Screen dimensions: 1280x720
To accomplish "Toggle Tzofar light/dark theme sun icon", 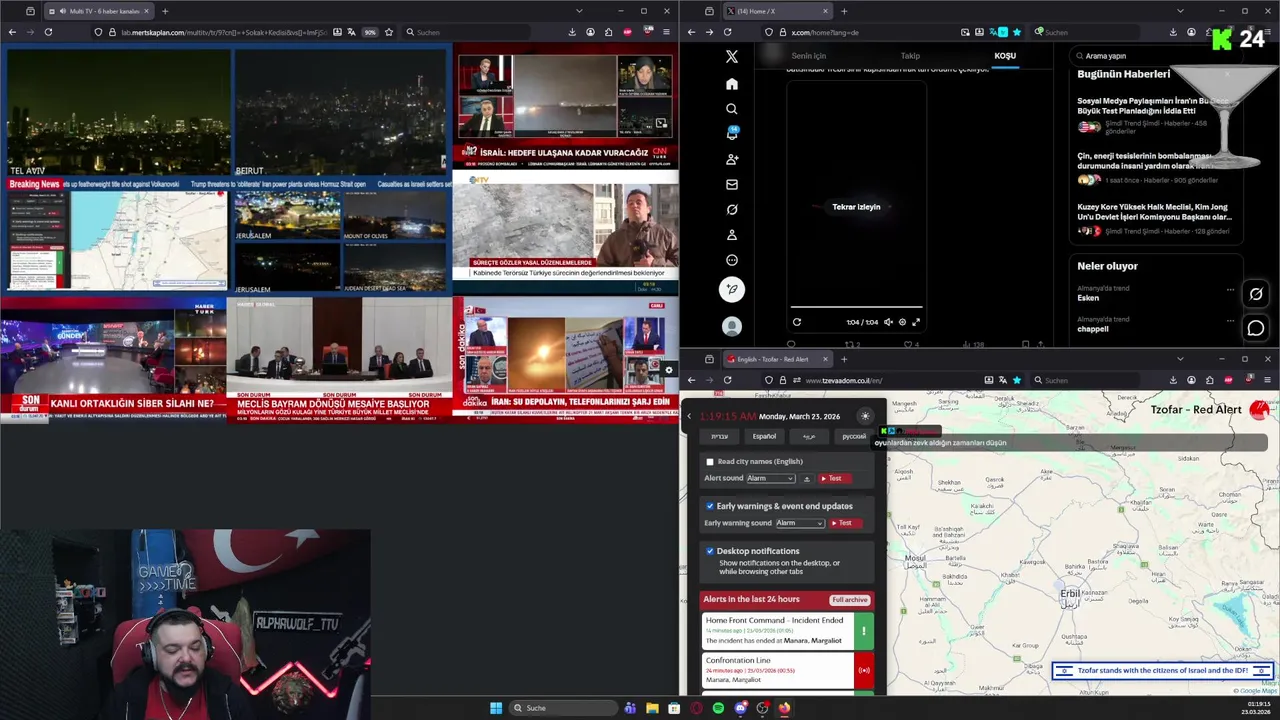I will click(x=866, y=416).
